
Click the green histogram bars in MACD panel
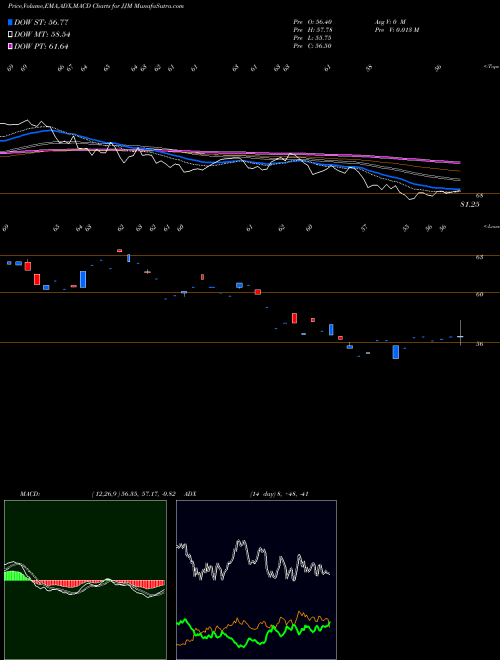pos(17,576)
